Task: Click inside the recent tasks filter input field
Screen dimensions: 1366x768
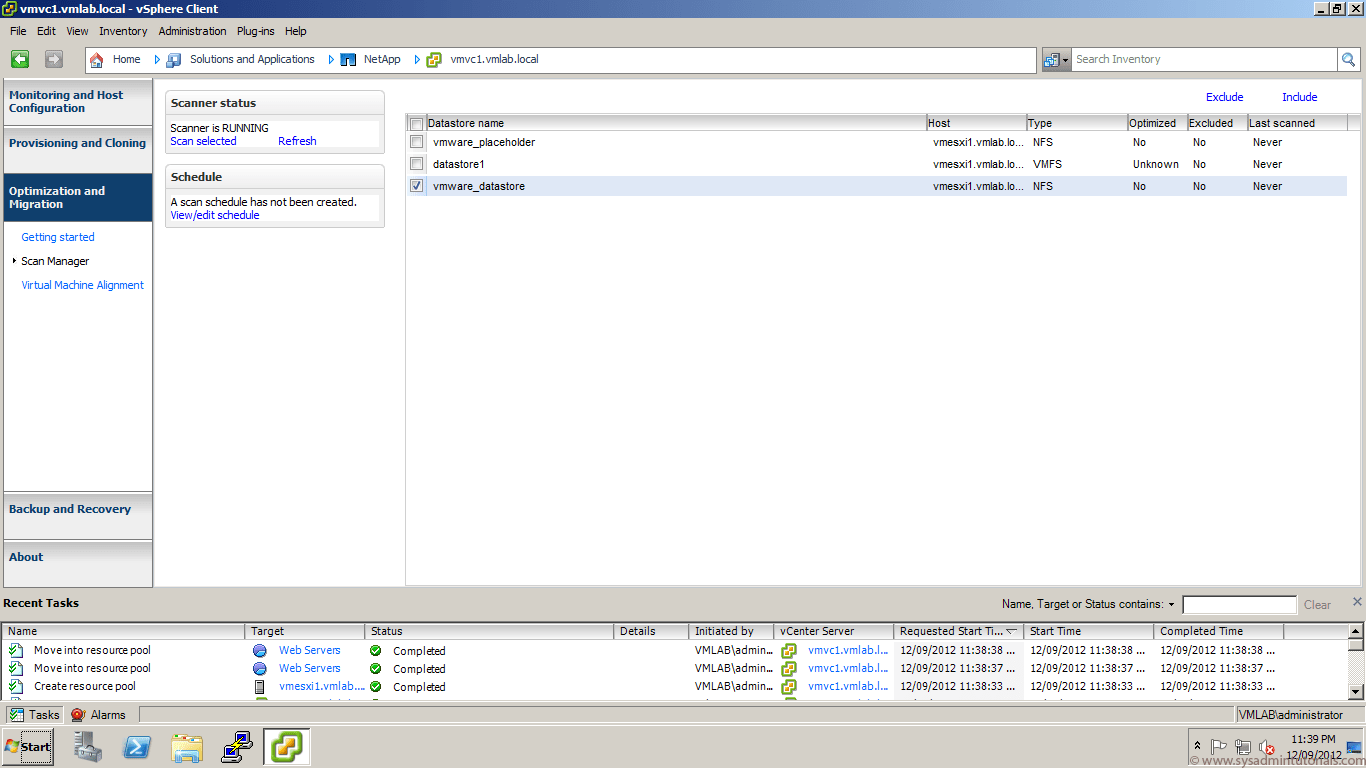Action: (x=1239, y=604)
